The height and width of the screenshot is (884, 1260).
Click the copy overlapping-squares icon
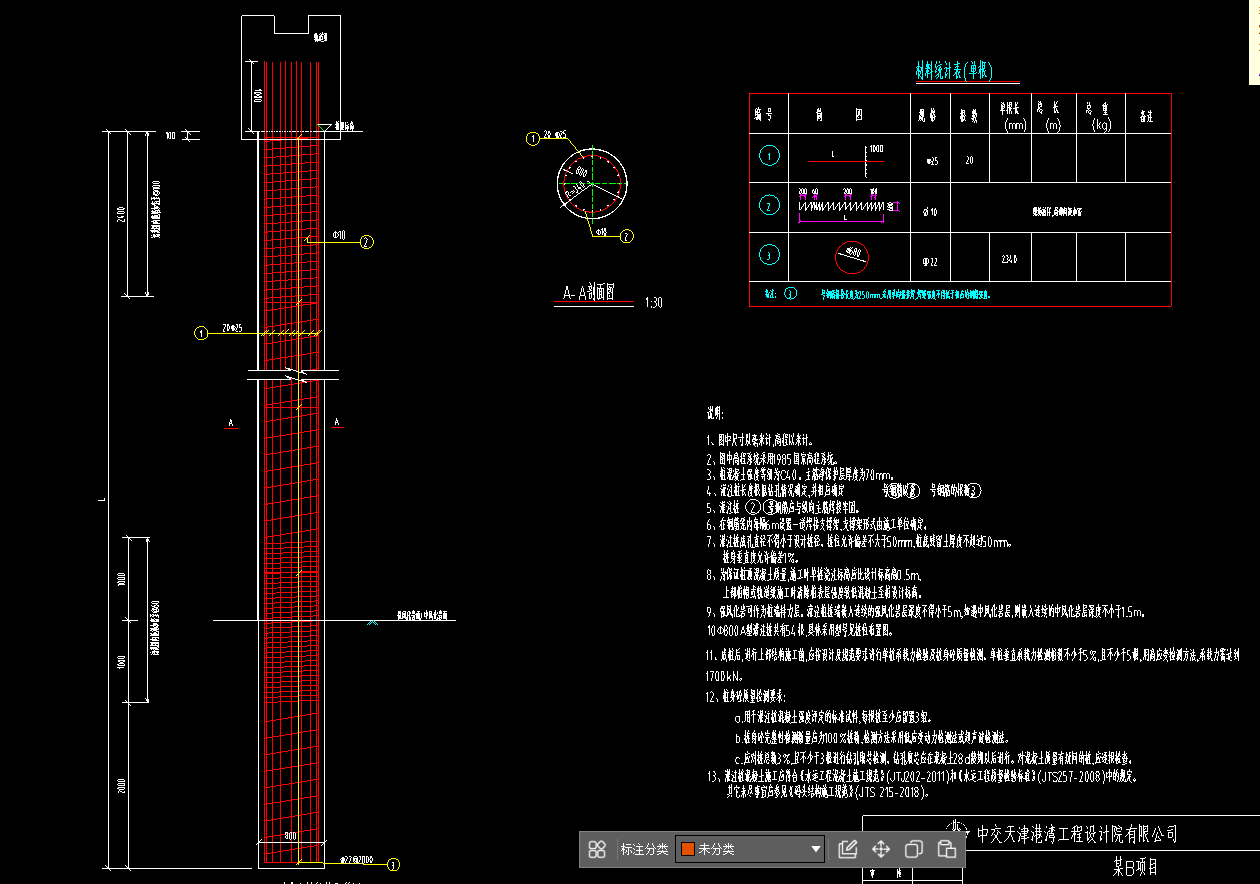(913, 850)
